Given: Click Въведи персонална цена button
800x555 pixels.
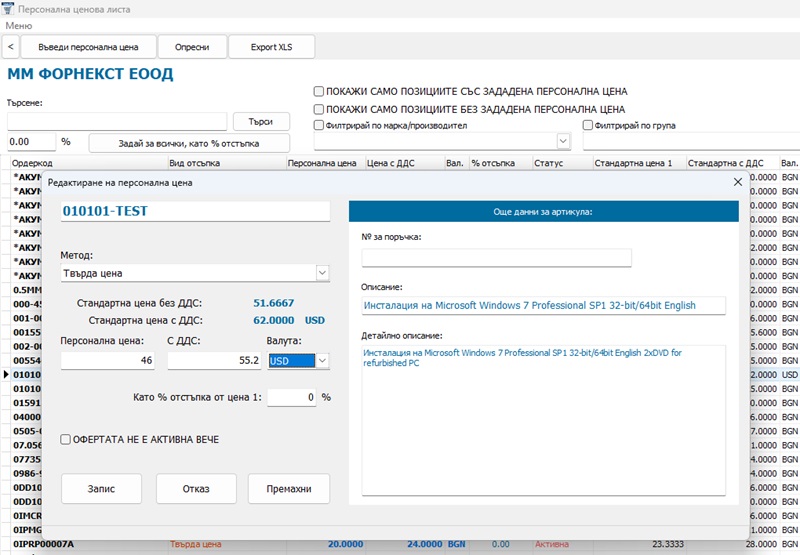Looking at the screenshot, I should (x=88, y=47).
